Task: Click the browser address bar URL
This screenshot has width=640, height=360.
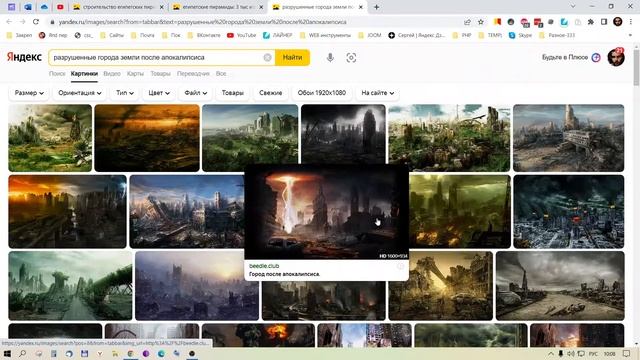Action: [x=202, y=22]
